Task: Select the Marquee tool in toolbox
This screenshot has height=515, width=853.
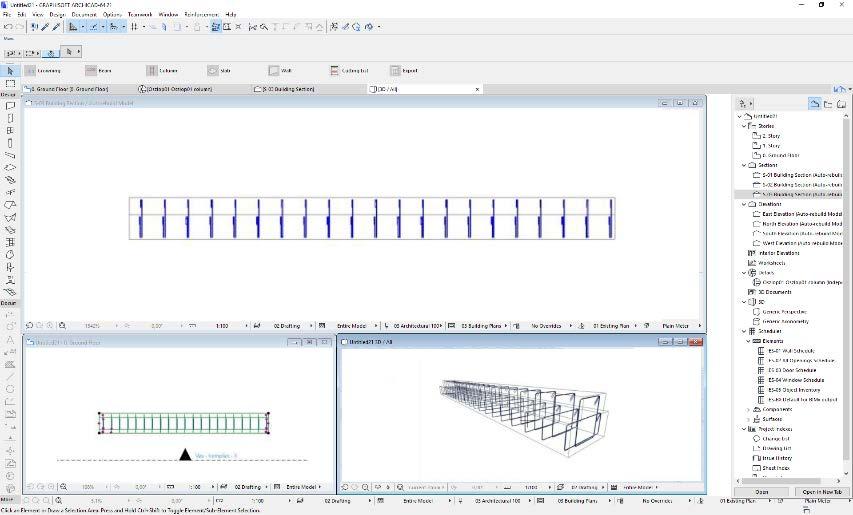Action: click(10, 84)
